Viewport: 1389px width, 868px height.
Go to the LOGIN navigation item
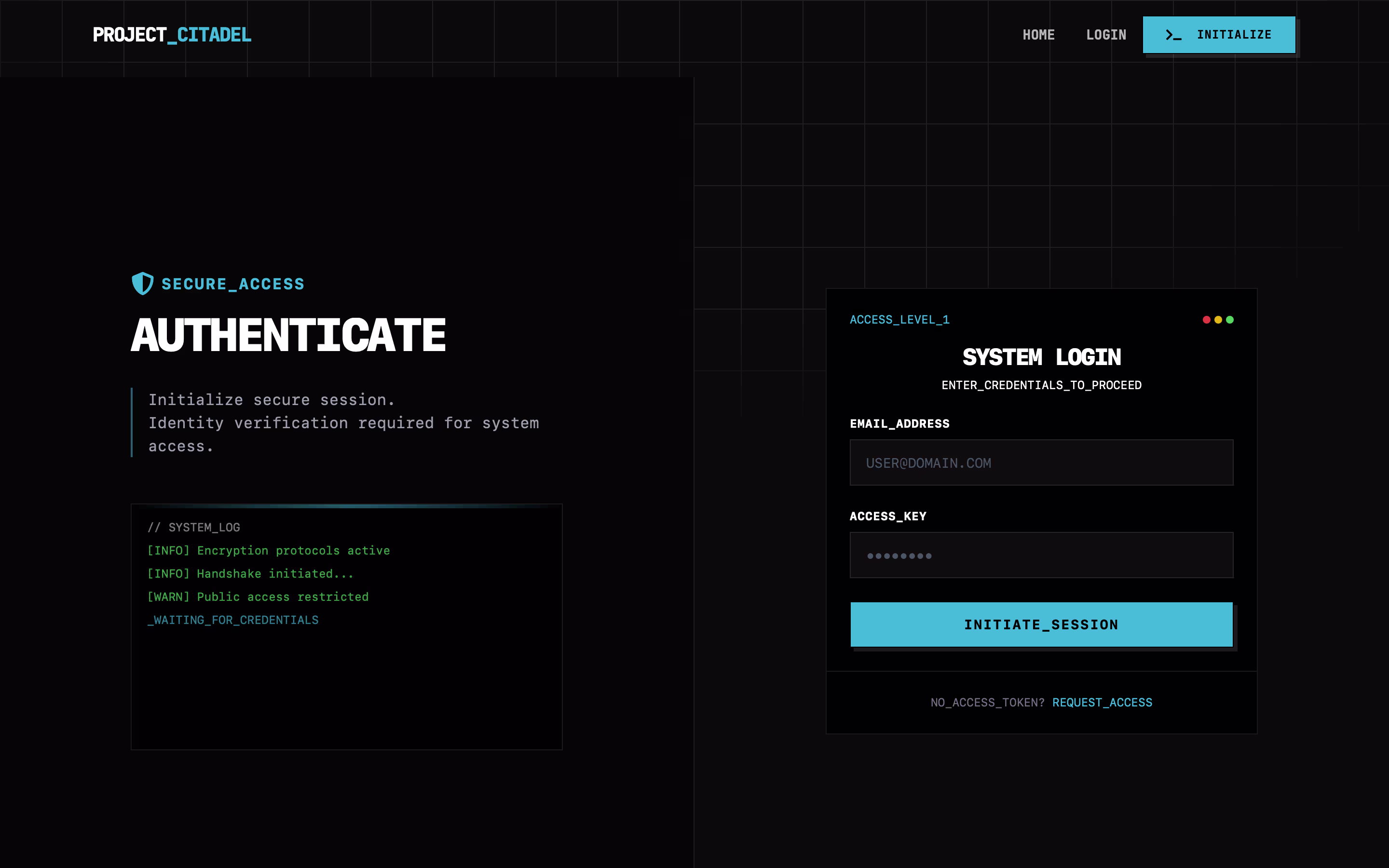[1106, 35]
